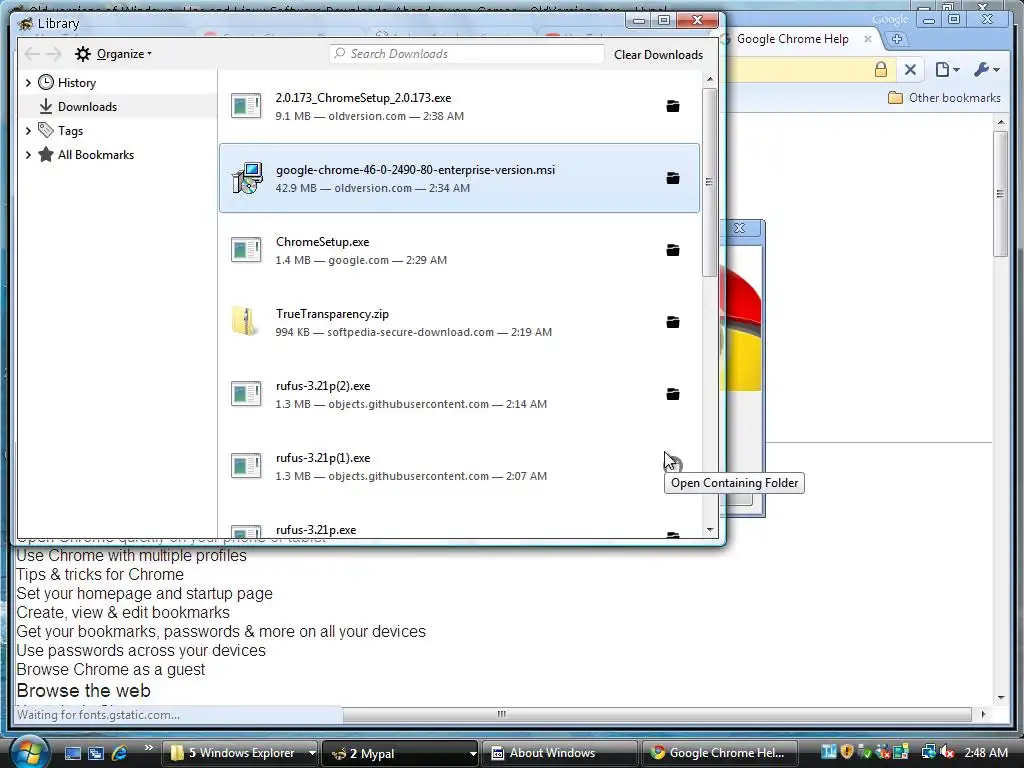Image resolution: width=1024 pixels, height=768 pixels.
Task: Expand Quick Launch overflow chevron
Action: (x=149, y=748)
